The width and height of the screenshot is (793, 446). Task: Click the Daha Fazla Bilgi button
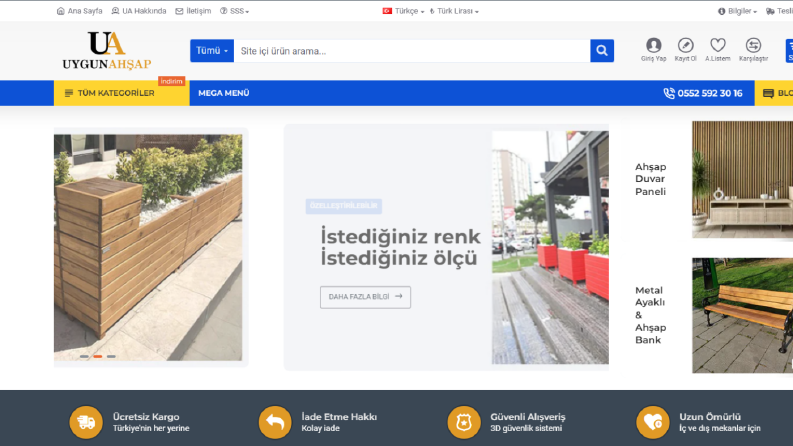[x=365, y=297]
